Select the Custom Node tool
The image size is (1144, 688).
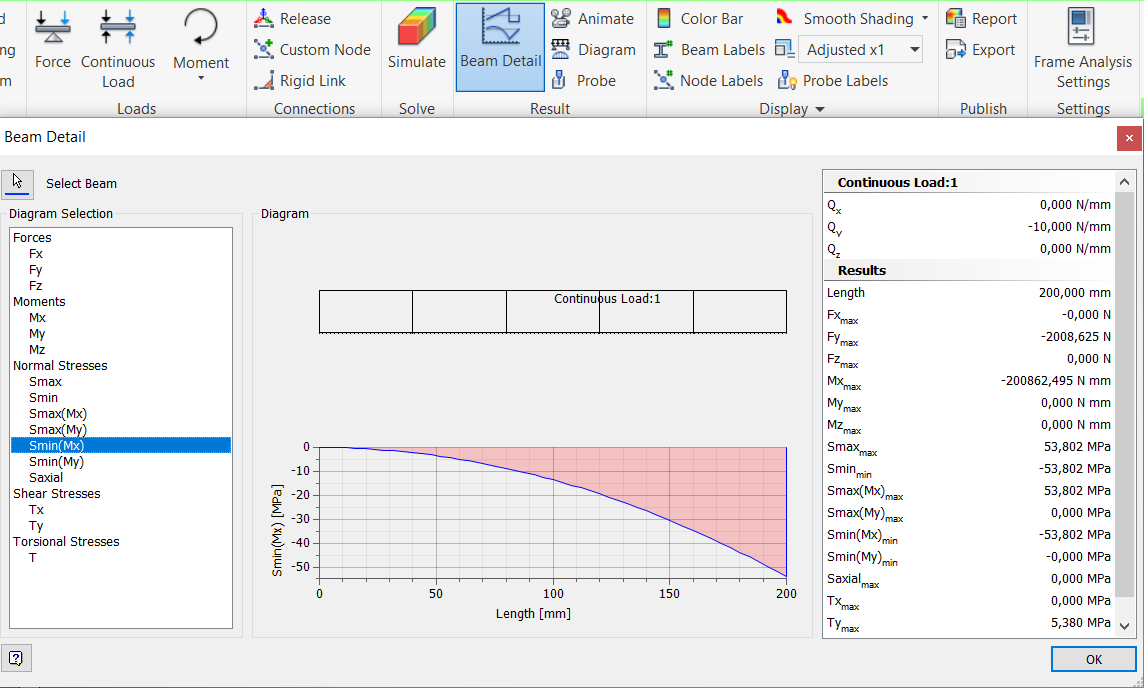[x=312, y=50]
